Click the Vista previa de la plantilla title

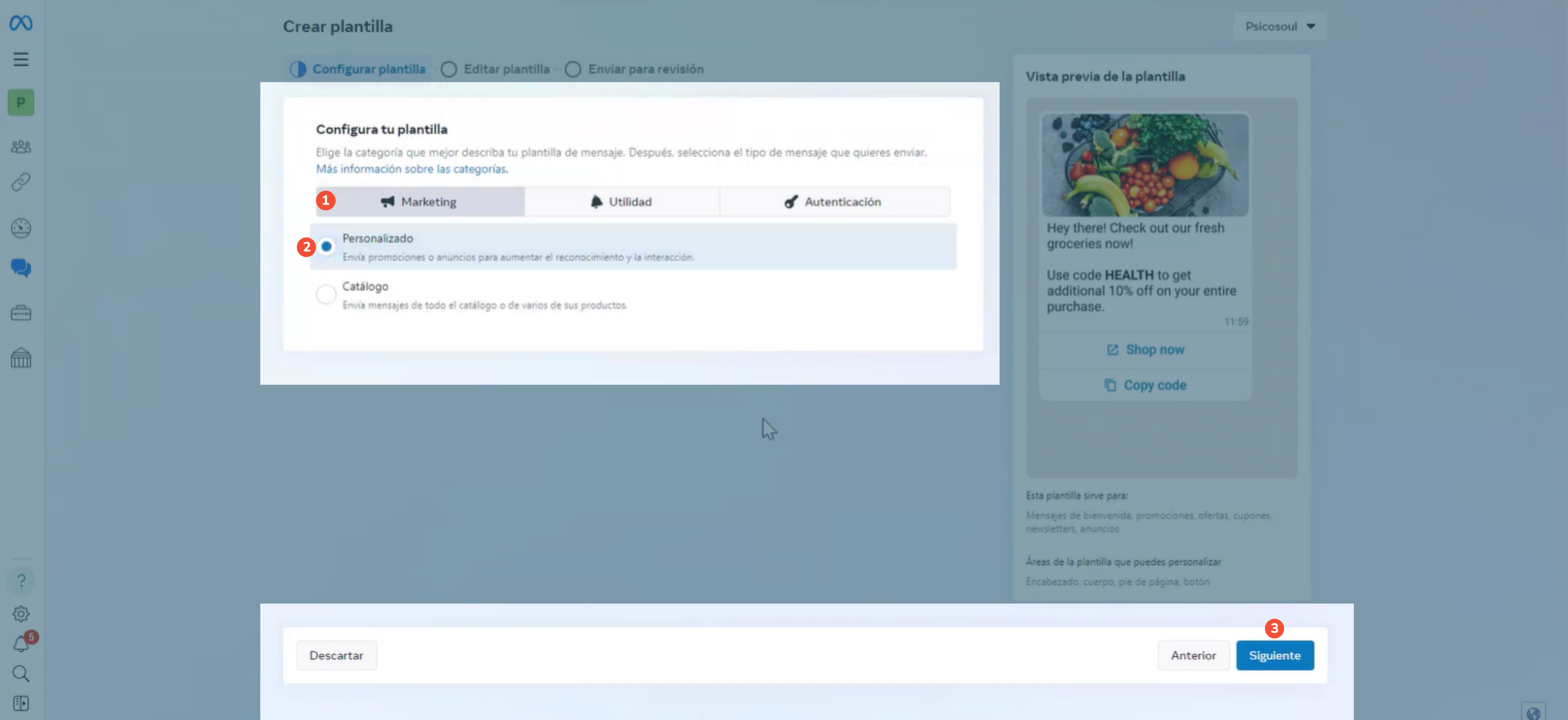pos(1105,76)
